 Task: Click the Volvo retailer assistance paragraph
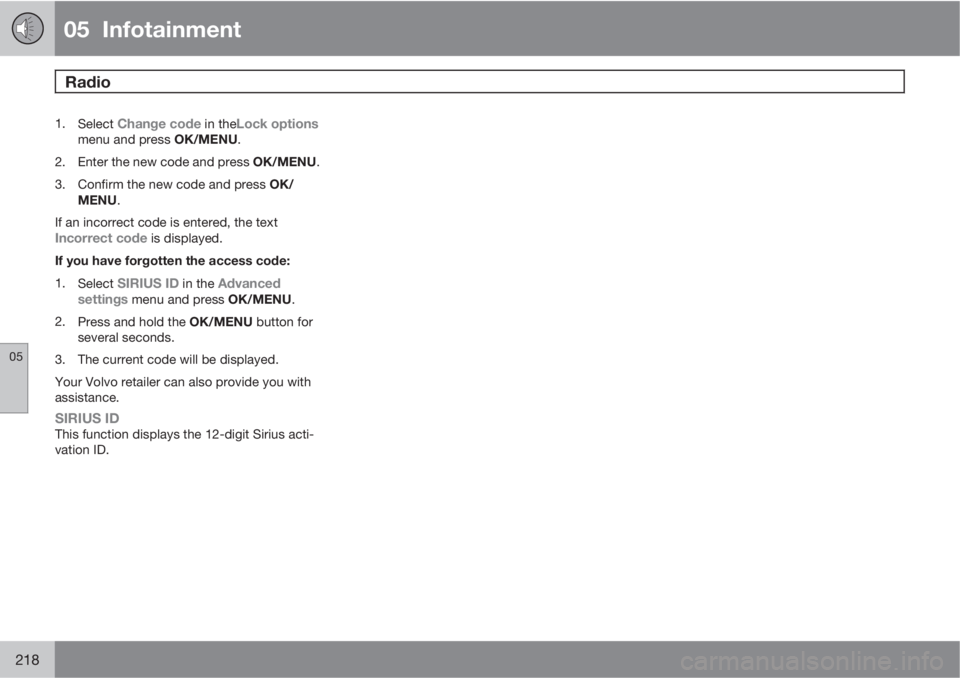[x=183, y=390]
